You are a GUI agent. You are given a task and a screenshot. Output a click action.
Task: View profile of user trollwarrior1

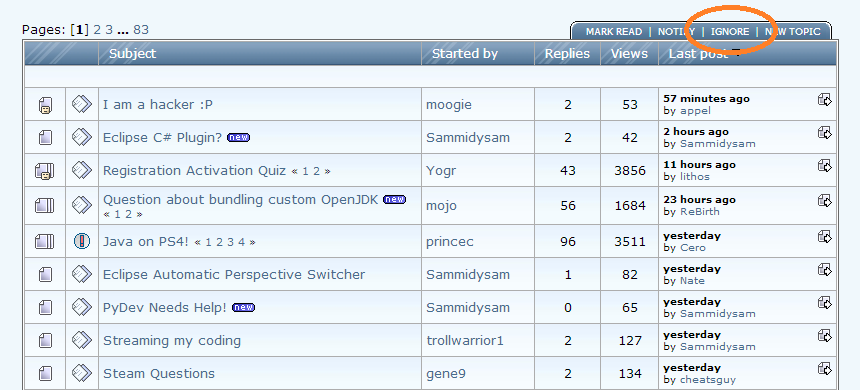[x=465, y=340]
